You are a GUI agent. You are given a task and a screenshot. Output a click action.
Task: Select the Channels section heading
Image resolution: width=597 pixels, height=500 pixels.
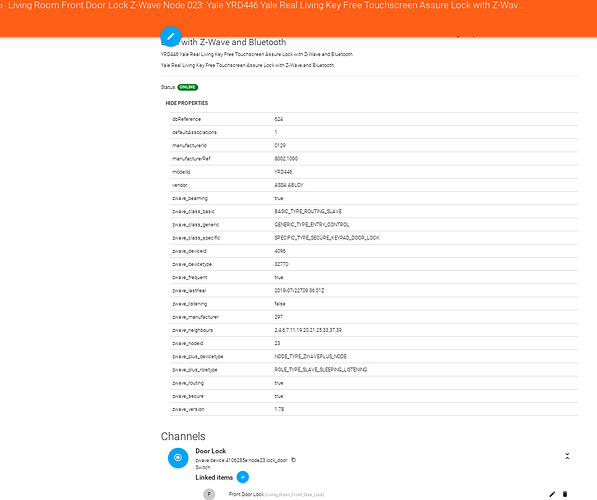point(183,436)
